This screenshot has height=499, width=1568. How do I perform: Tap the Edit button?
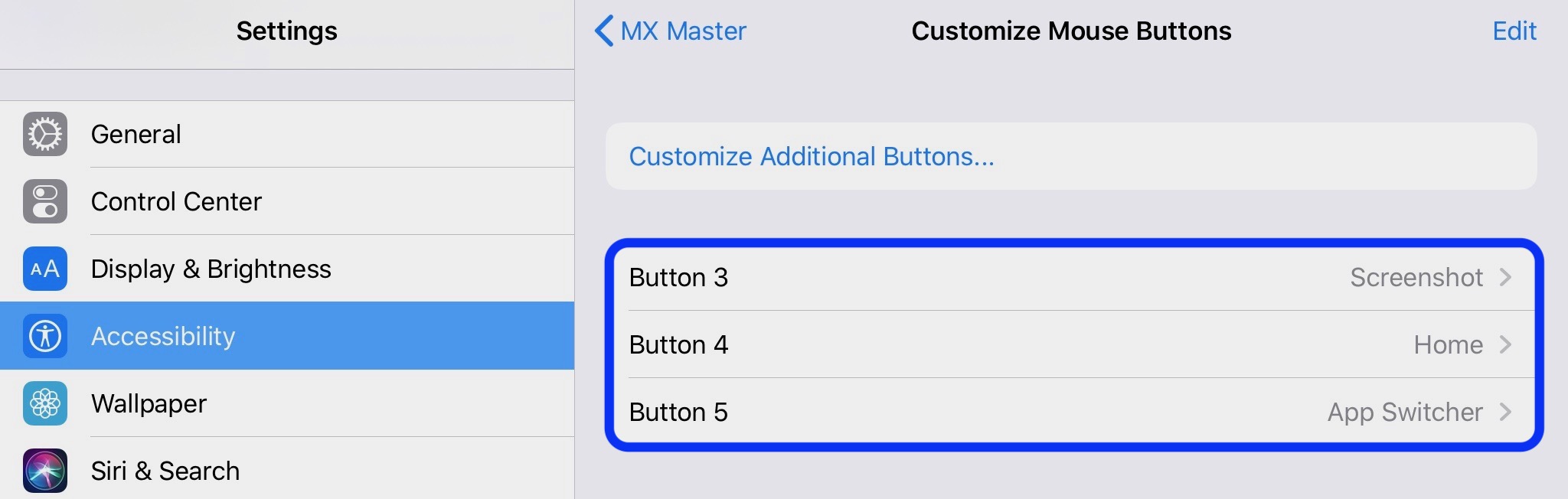(1514, 31)
